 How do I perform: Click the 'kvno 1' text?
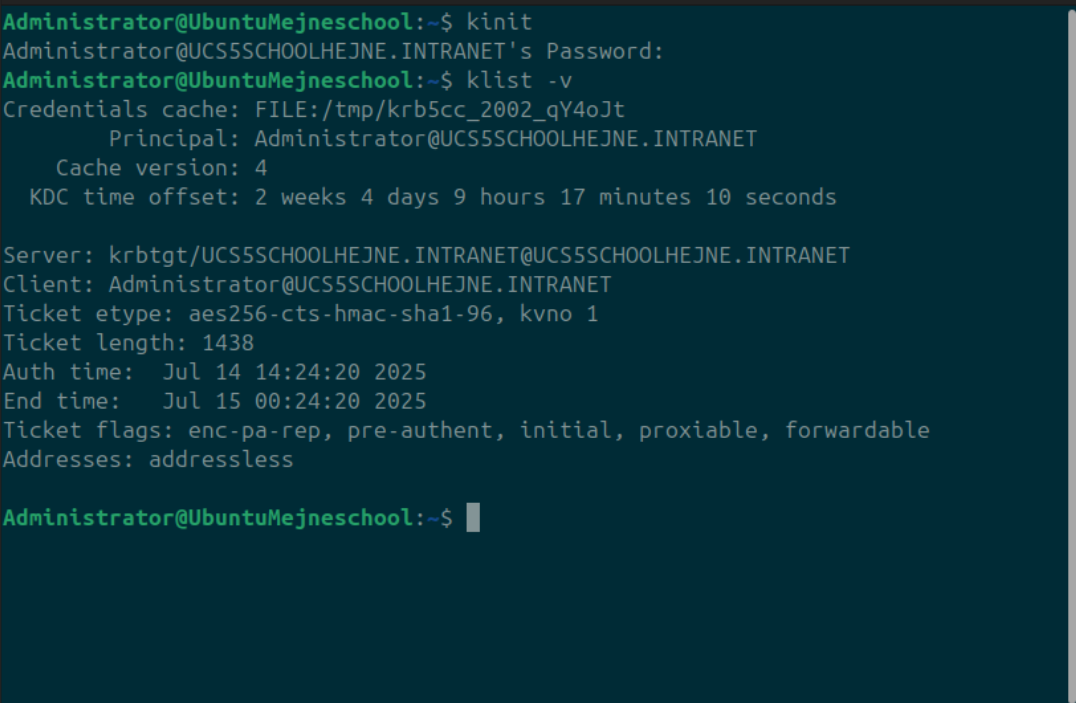(559, 314)
